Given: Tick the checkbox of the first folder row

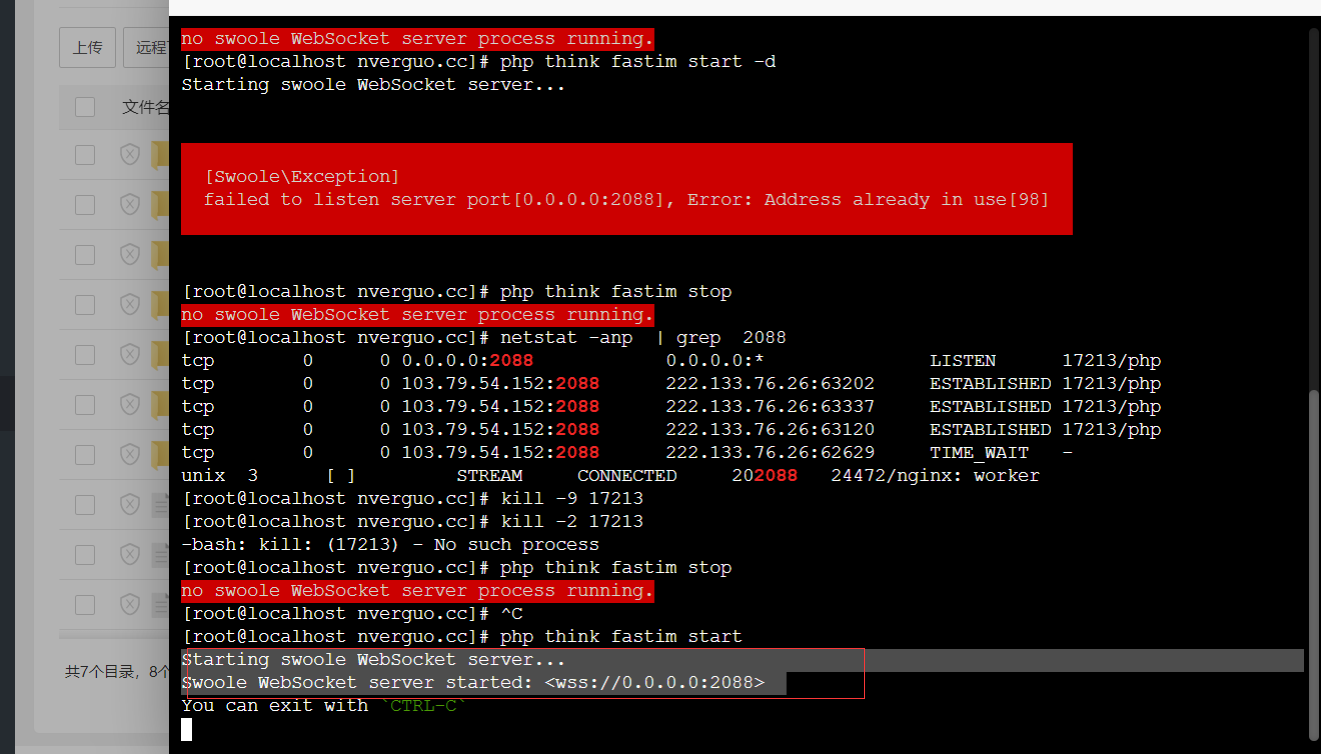Looking at the screenshot, I should coord(85,154).
